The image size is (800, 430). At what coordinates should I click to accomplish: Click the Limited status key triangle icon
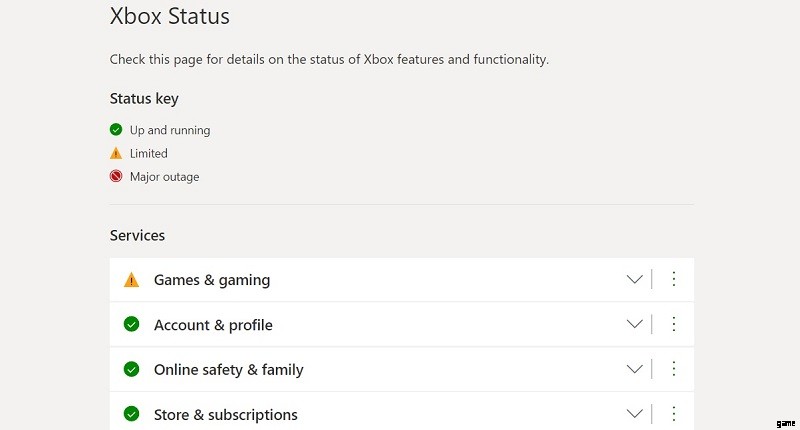[x=116, y=153]
